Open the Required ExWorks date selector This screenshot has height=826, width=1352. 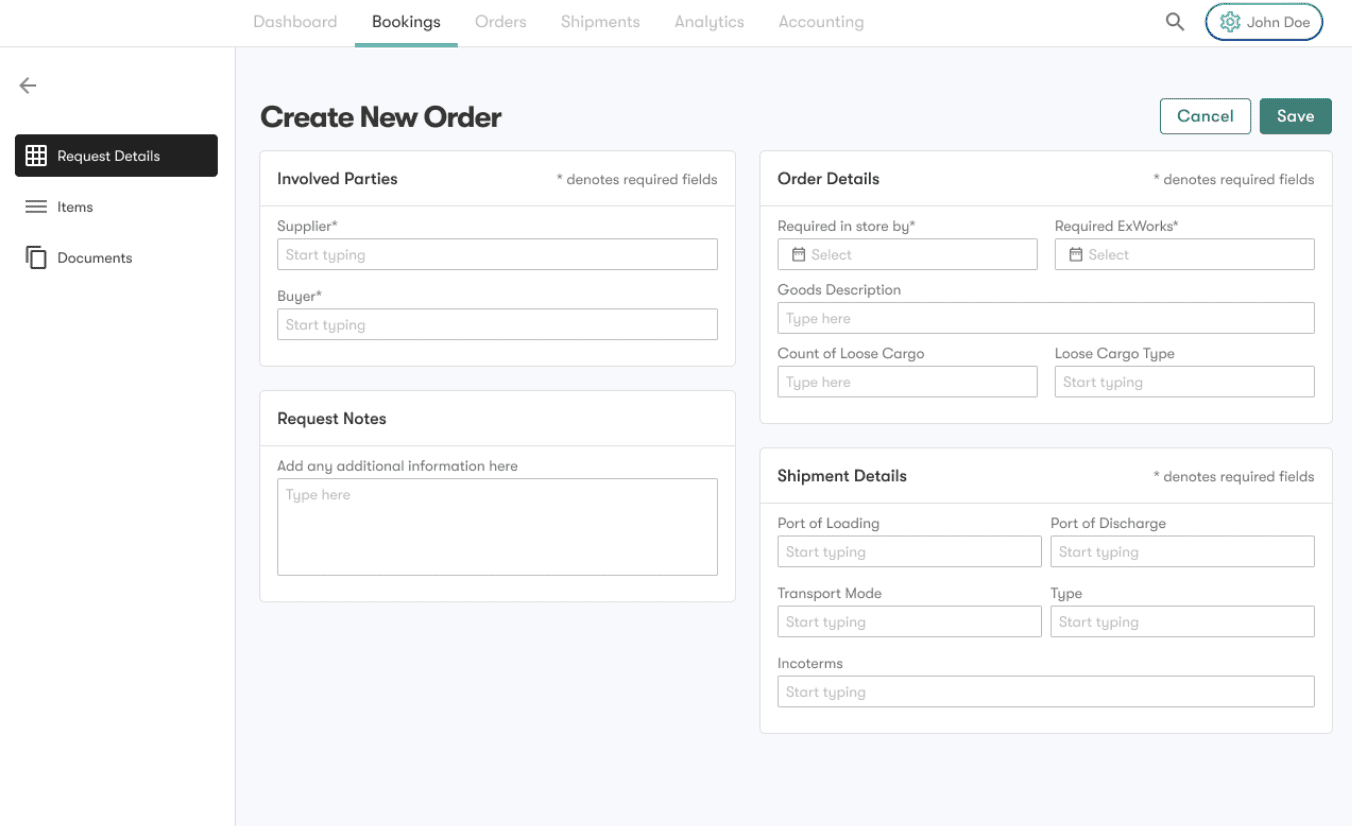[x=1184, y=254]
